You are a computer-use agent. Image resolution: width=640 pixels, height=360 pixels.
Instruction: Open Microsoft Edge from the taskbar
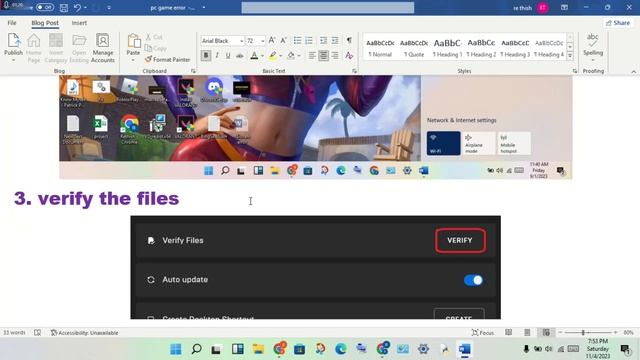[x=341, y=349]
